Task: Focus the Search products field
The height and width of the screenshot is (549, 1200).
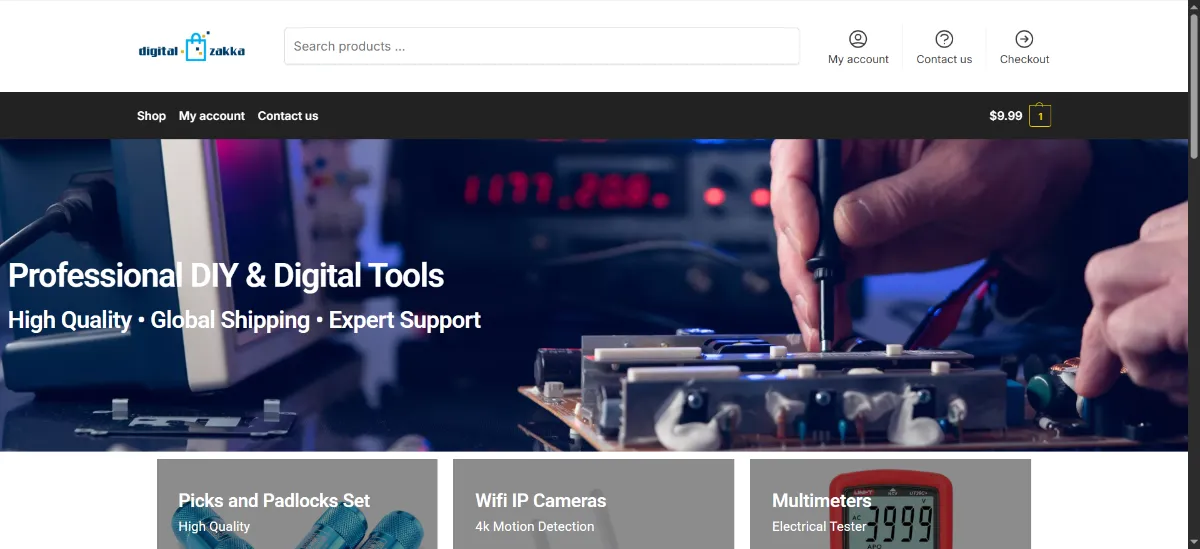Action: (542, 46)
